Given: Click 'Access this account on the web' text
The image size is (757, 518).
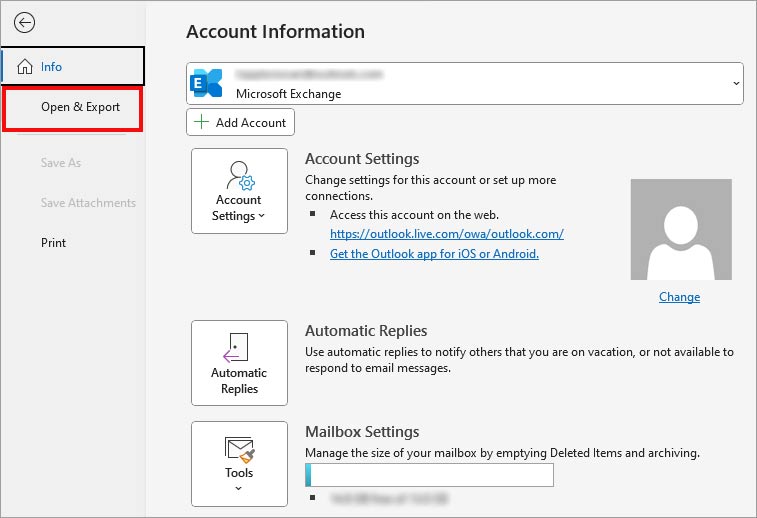Looking at the screenshot, I should pyautogui.click(x=414, y=215).
